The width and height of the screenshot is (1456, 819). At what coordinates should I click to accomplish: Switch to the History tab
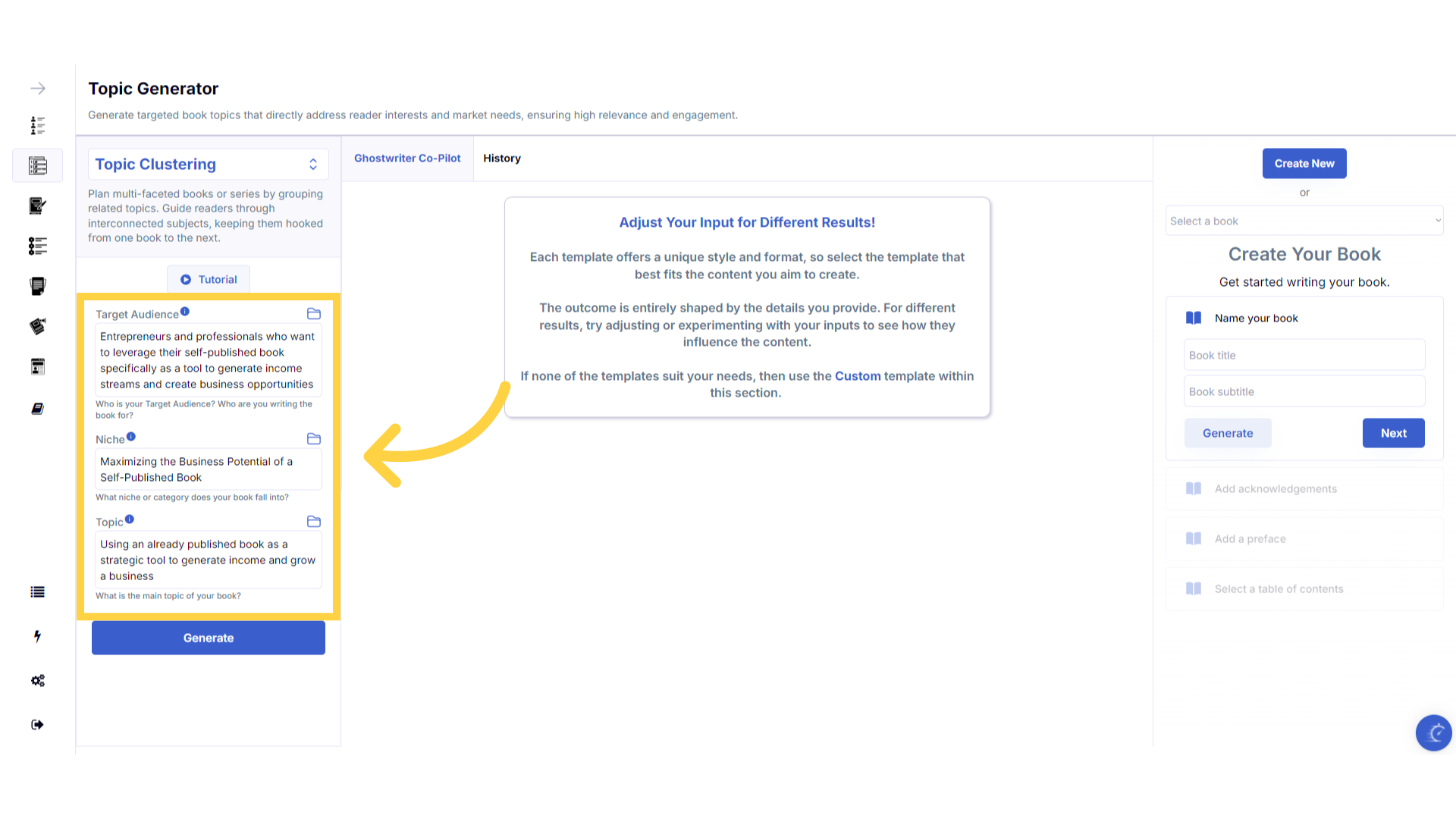click(x=502, y=158)
